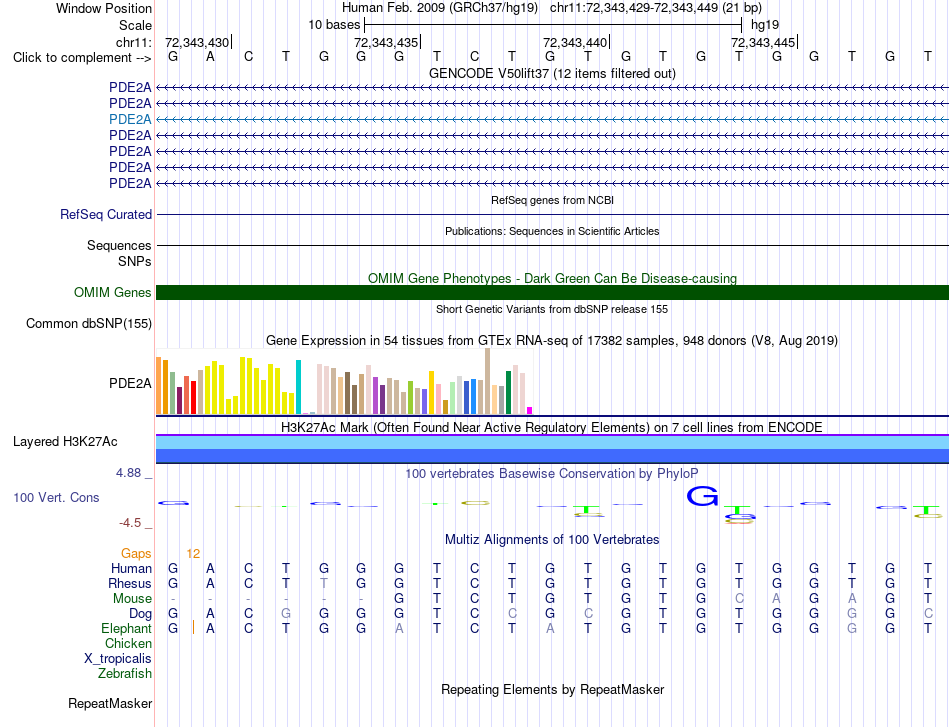Screen dimensions: 950x727
Task: Click the Common dbSNP(155) track label
Action: click(x=88, y=324)
